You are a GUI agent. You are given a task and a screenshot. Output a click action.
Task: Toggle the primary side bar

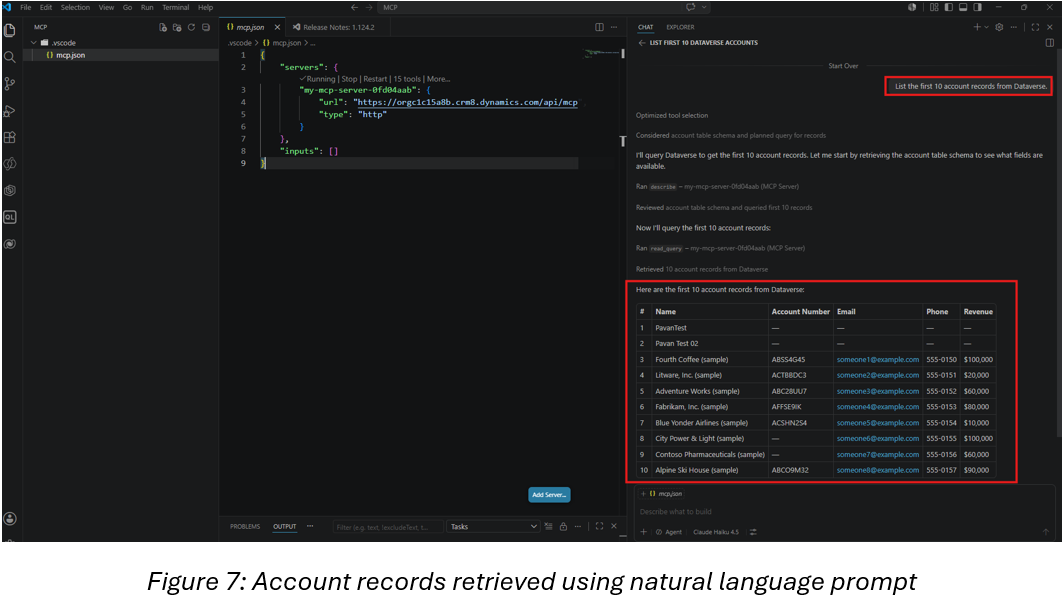pyautogui.click(x=948, y=7)
